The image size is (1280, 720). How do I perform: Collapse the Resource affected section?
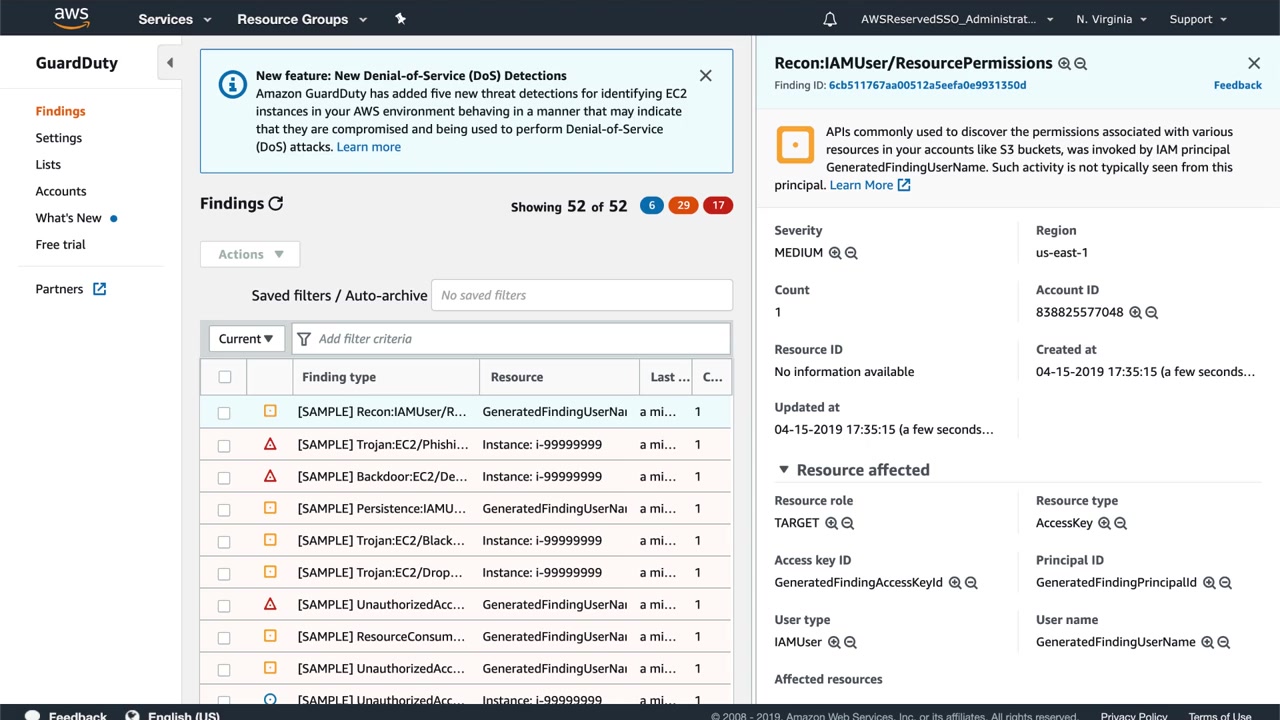click(785, 470)
